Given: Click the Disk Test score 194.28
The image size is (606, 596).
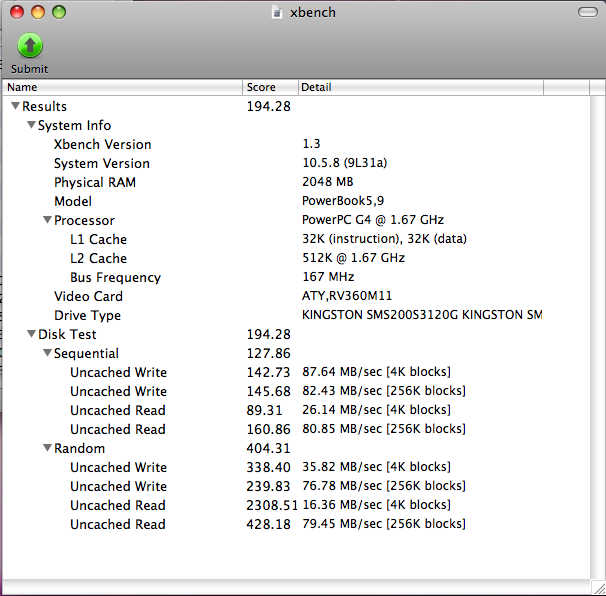Looking at the screenshot, I should coord(269,334).
